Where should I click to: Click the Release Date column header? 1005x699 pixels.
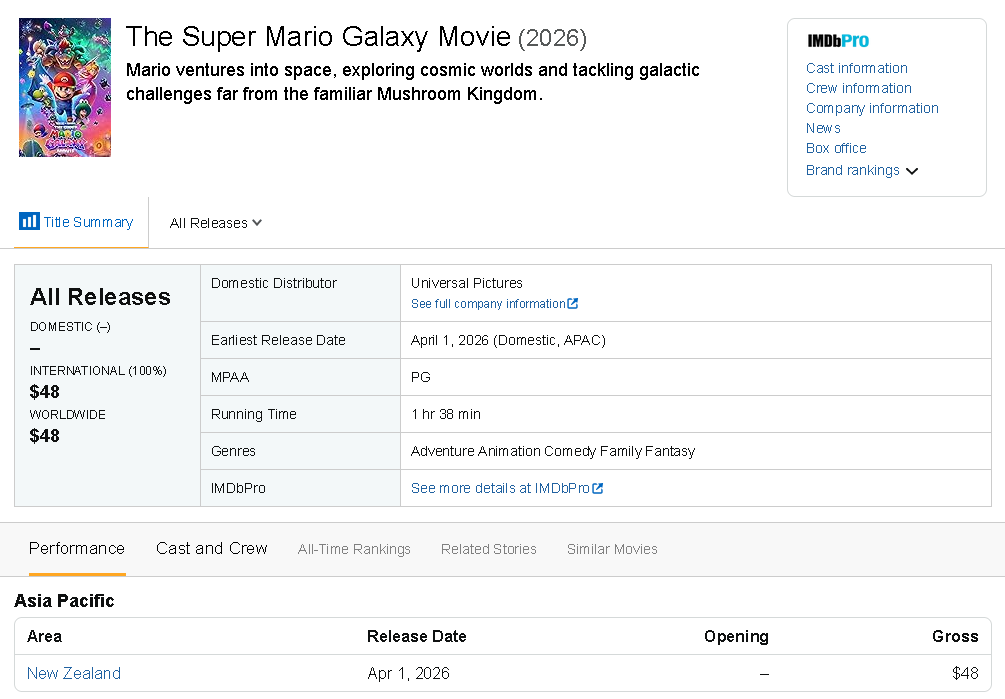click(x=417, y=636)
